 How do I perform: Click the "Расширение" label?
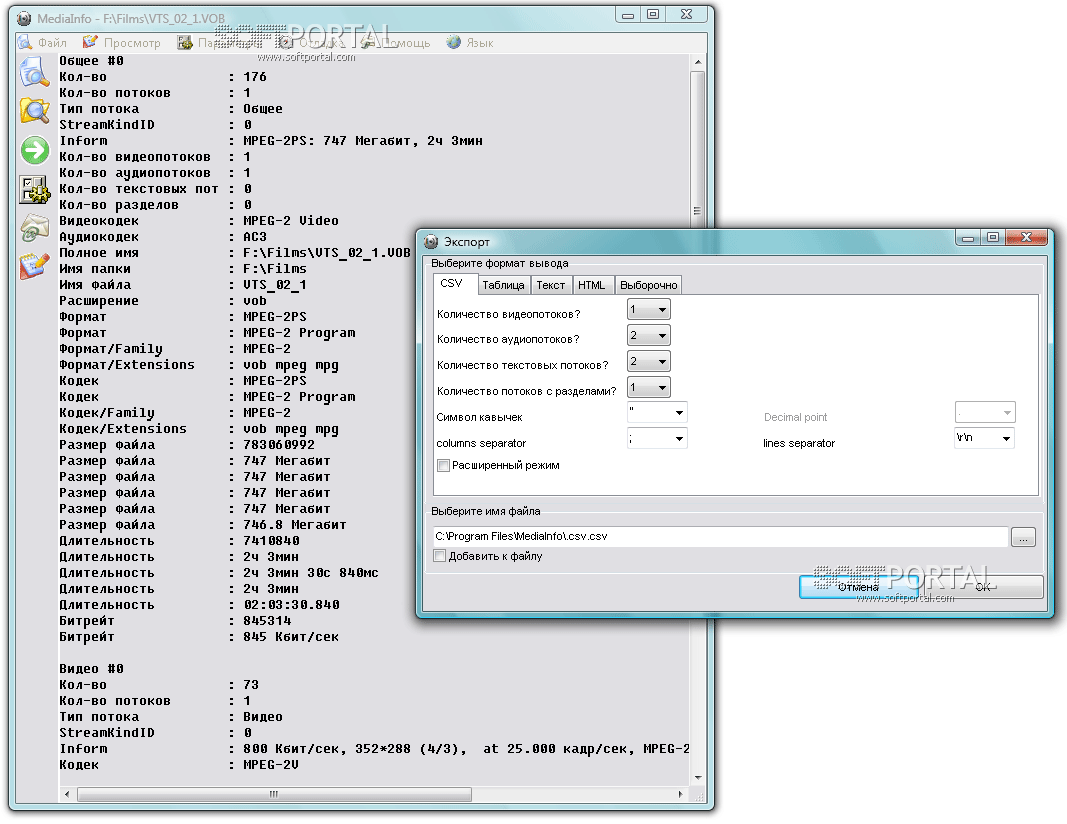point(99,301)
